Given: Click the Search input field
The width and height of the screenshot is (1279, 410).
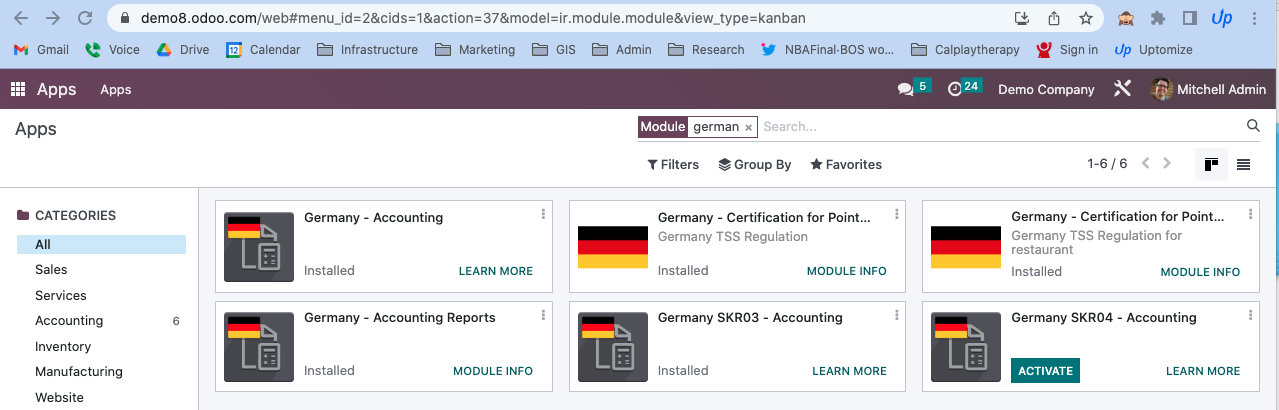Looking at the screenshot, I should click(1000, 127).
